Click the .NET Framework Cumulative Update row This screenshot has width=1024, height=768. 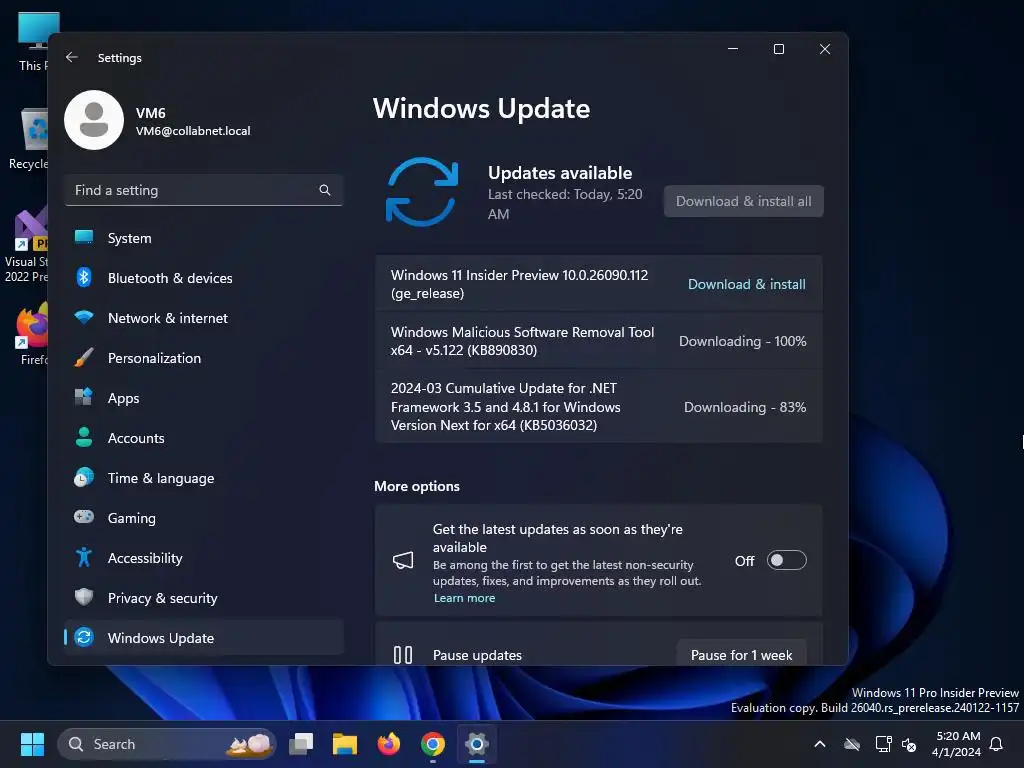[x=598, y=406]
